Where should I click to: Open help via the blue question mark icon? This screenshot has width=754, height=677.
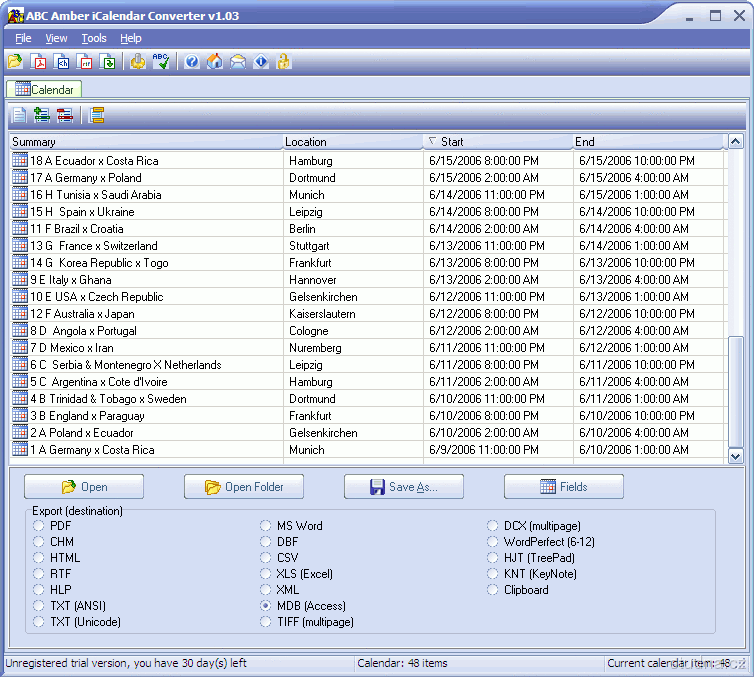click(x=192, y=62)
